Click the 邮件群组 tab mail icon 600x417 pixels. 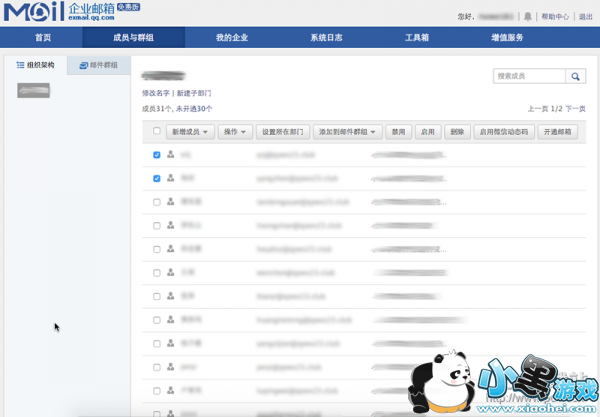[x=83, y=65]
